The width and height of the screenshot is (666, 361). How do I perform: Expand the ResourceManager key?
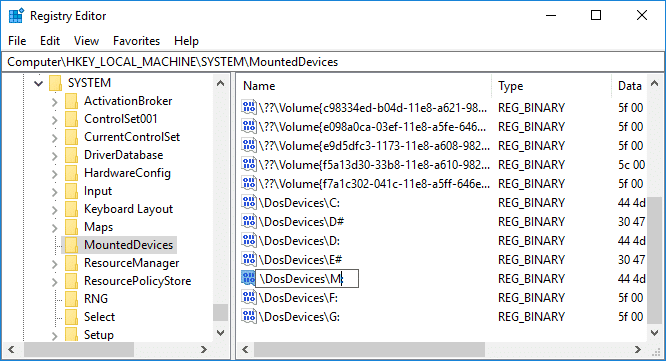click(x=54, y=264)
